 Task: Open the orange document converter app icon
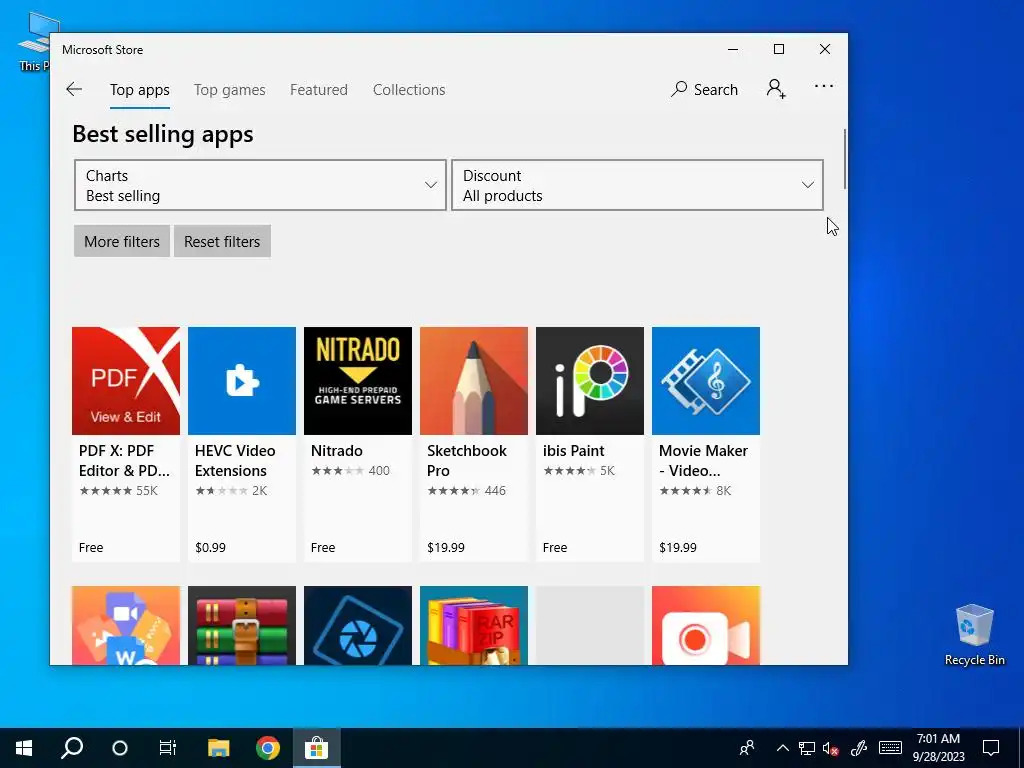pos(126,626)
